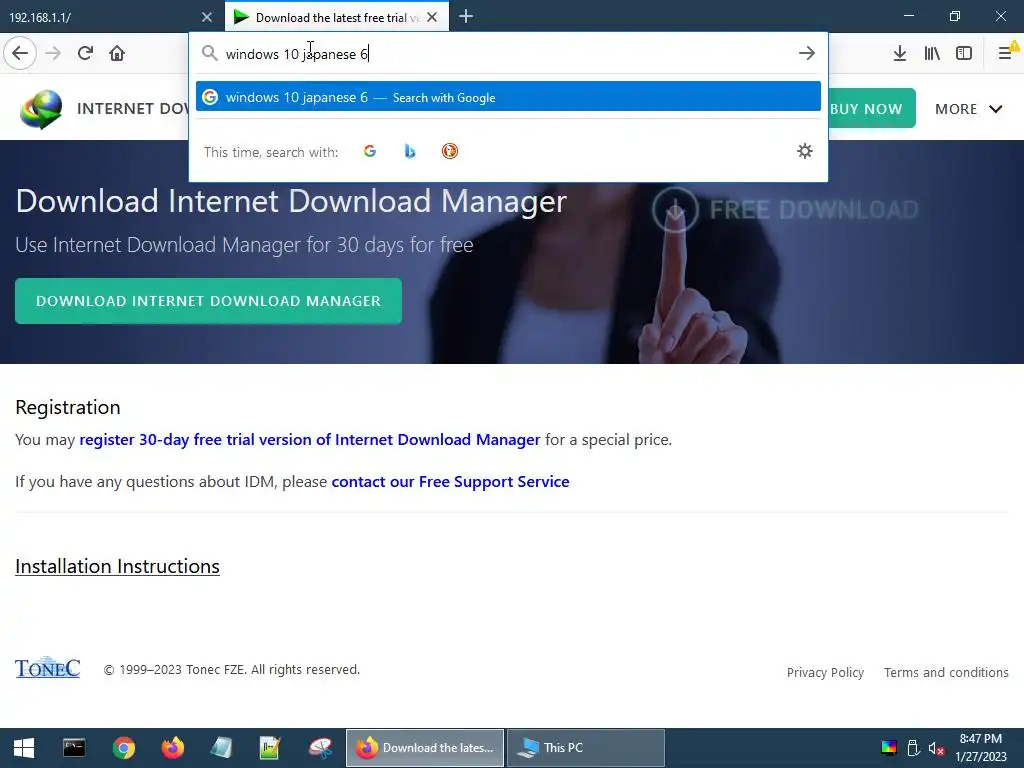Open the Firefox home page
Image resolution: width=1024 pixels, height=768 pixels.
point(117,53)
